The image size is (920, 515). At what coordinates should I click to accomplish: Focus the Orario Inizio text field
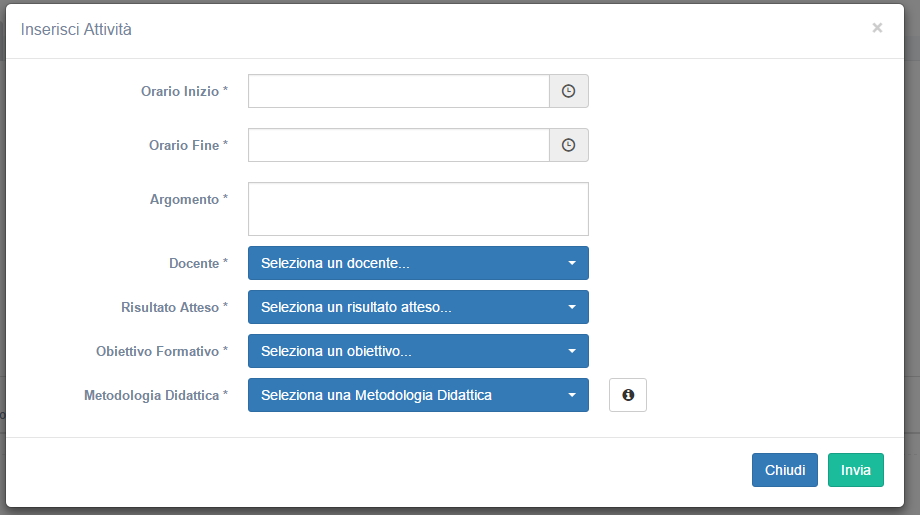tap(398, 91)
